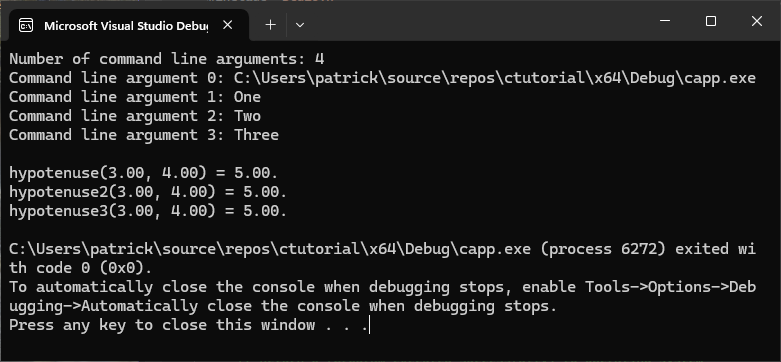Click the 'Tools->Options->Deb' hint text
Screen dimensions: 781x362
pos(670,287)
